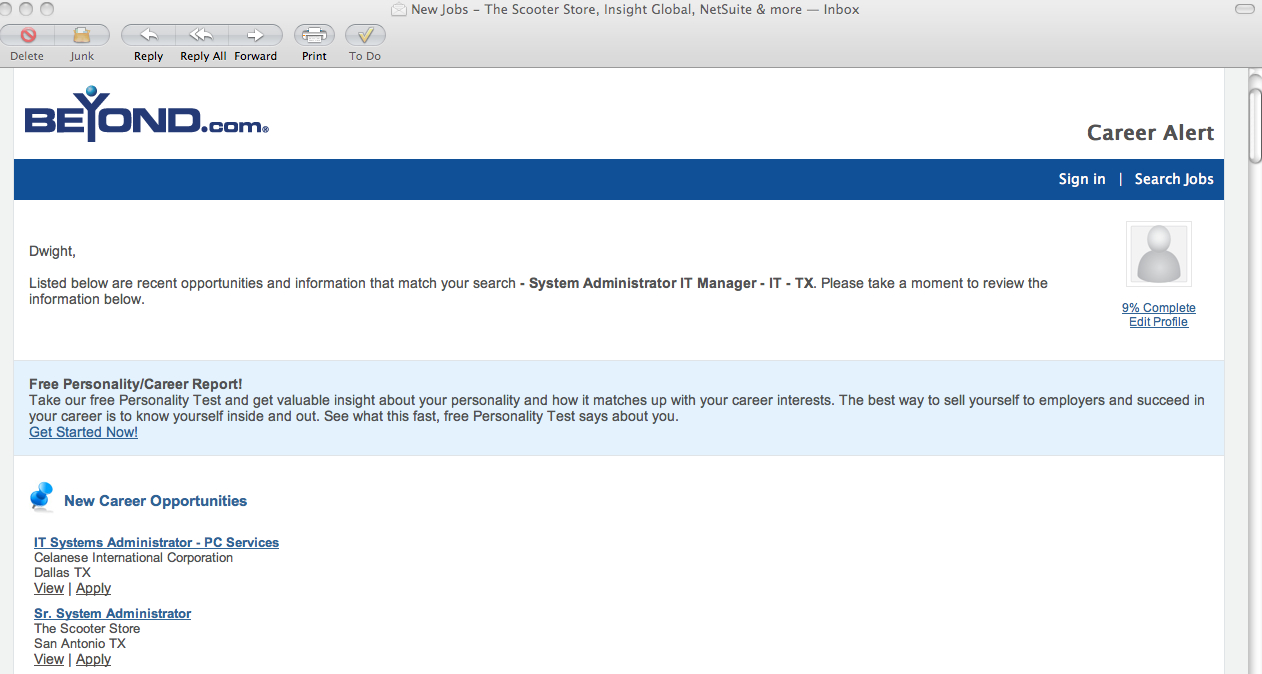Open IT Systems Administrator - PC Services job
This screenshot has height=674, width=1262.
click(x=156, y=542)
